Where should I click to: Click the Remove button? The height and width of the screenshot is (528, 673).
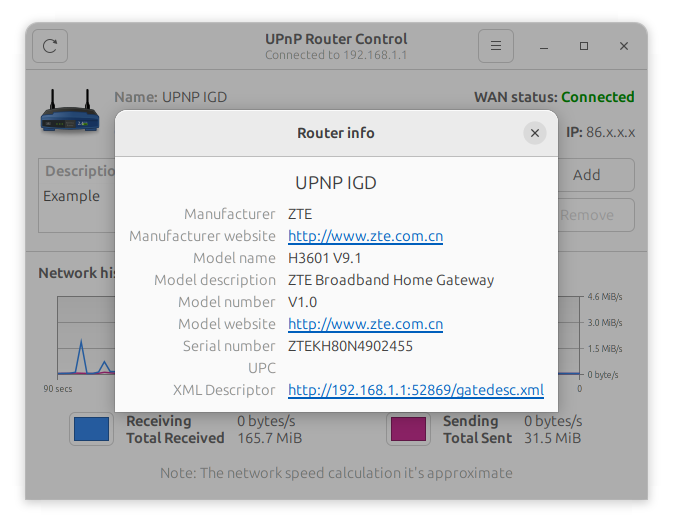tap(596, 215)
